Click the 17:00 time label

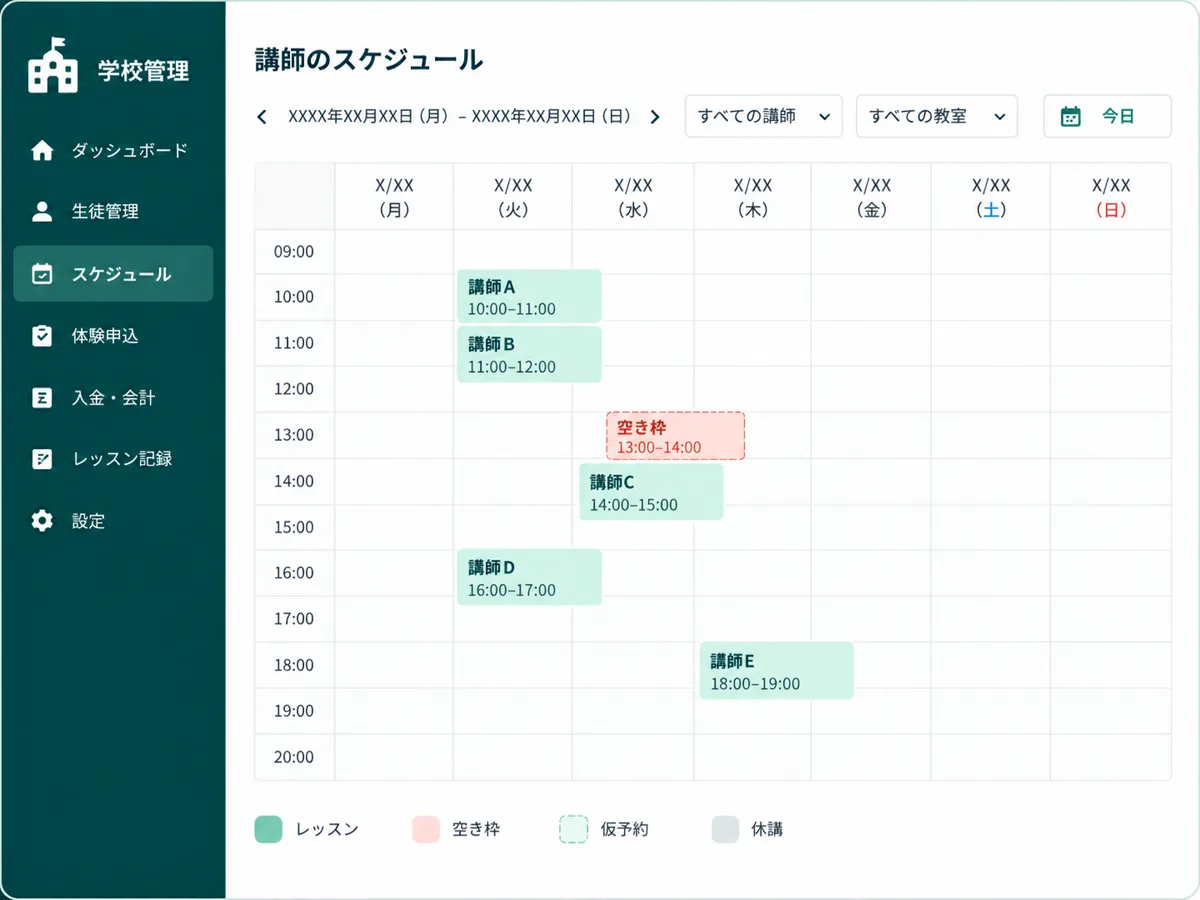(294, 619)
